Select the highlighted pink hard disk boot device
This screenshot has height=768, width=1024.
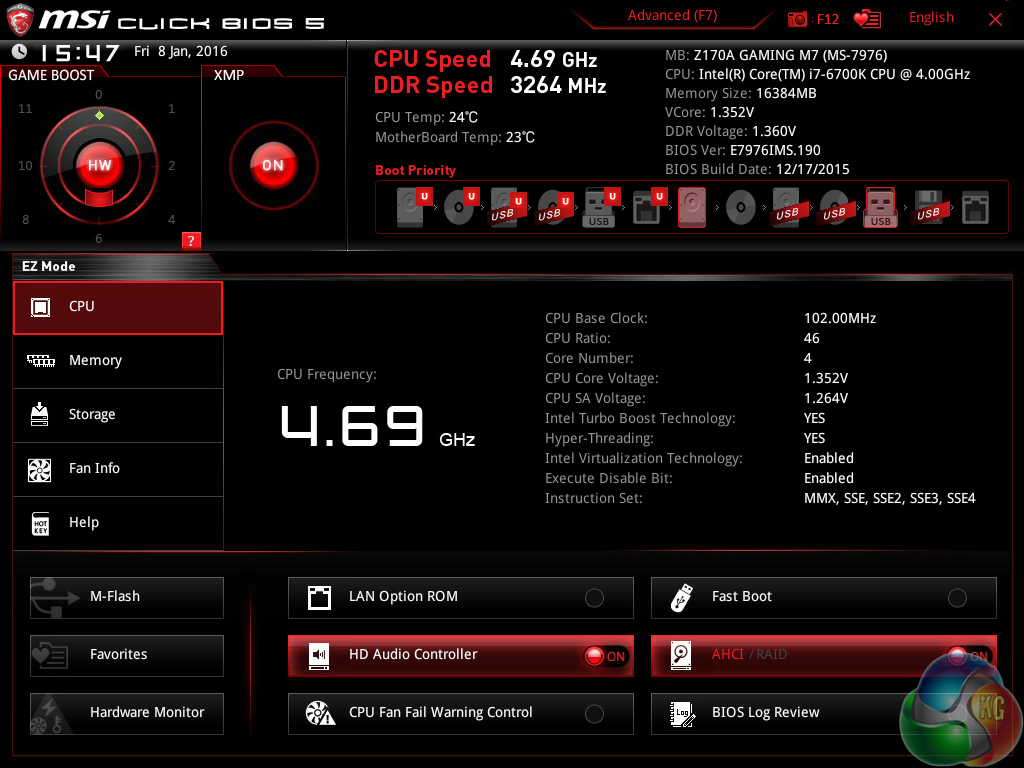pyautogui.click(x=692, y=207)
